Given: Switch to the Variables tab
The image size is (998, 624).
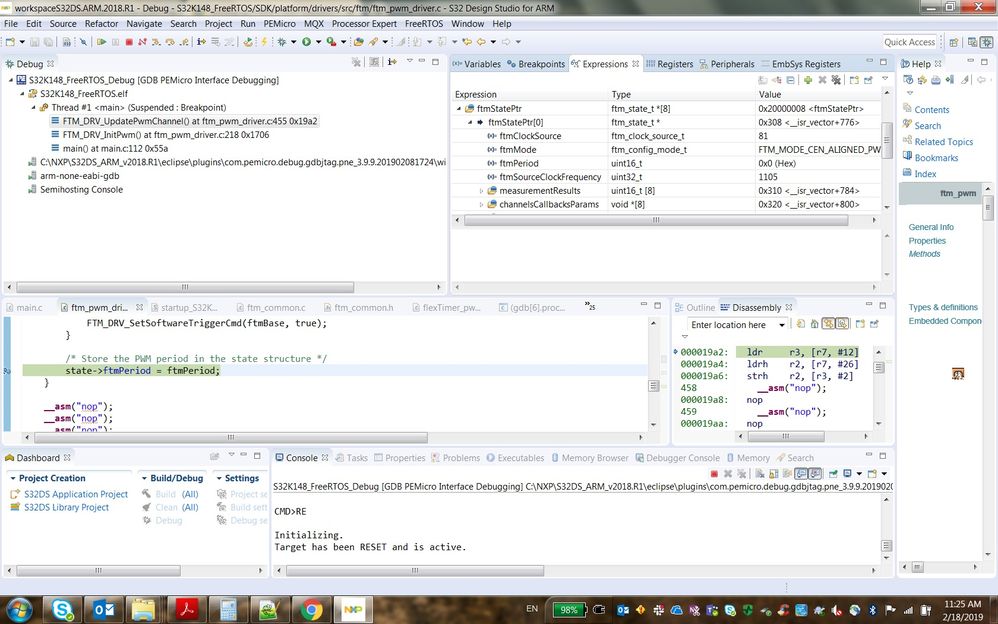Looking at the screenshot, I should pyautogui.click(x=477, y=64).
